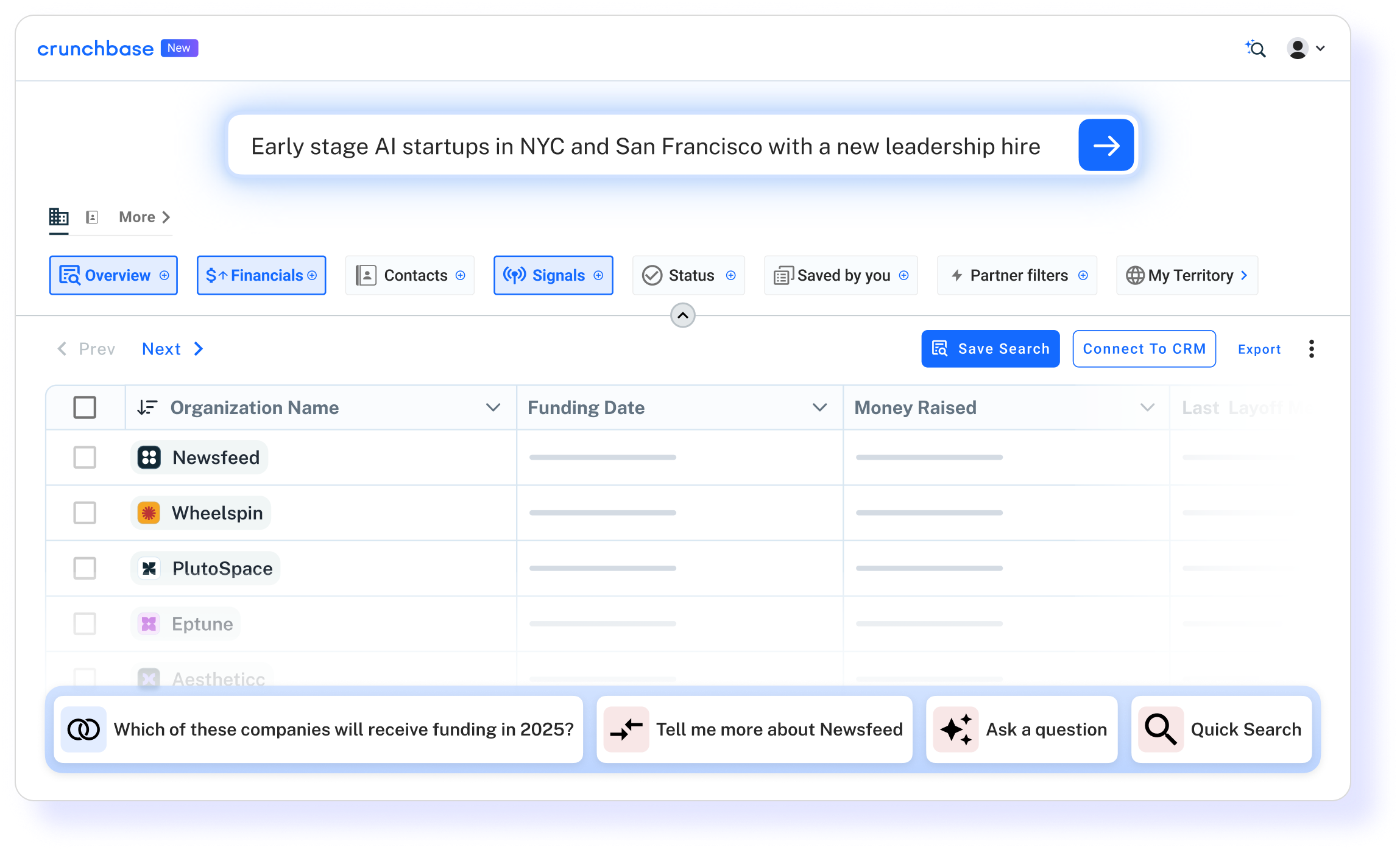The height and width of the screenshot is (850, 1400).
Task: Click the sparkles icon on Ask a question
Action: pos(956,729)
